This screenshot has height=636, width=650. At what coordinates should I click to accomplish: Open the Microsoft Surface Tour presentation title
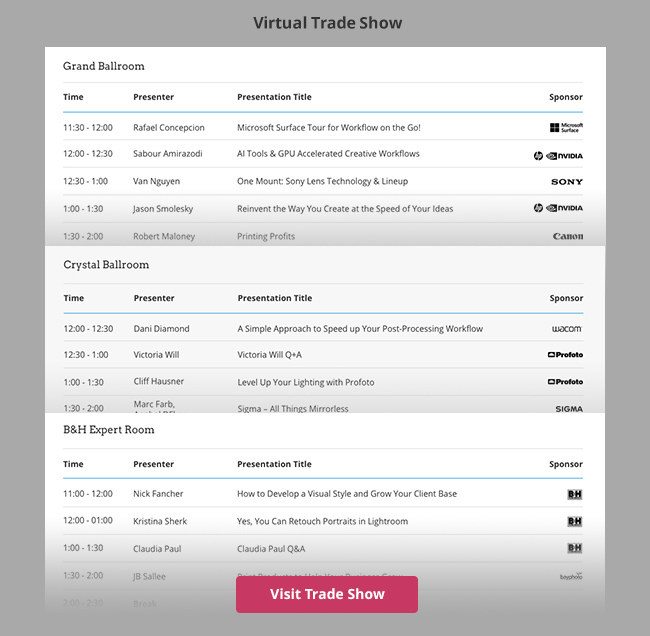click(329, 128)
